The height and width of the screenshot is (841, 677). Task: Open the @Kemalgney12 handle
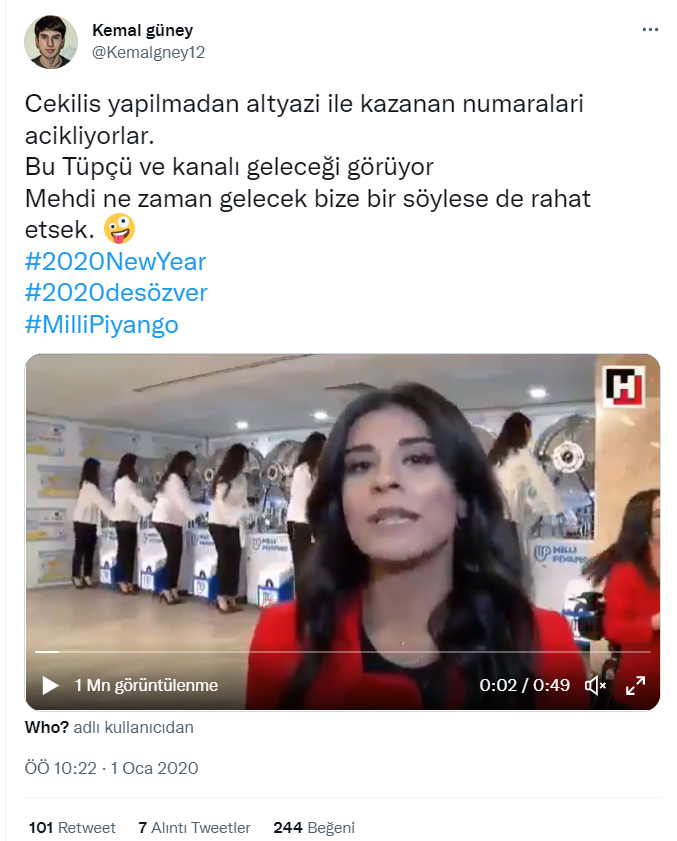coord(149,52)
